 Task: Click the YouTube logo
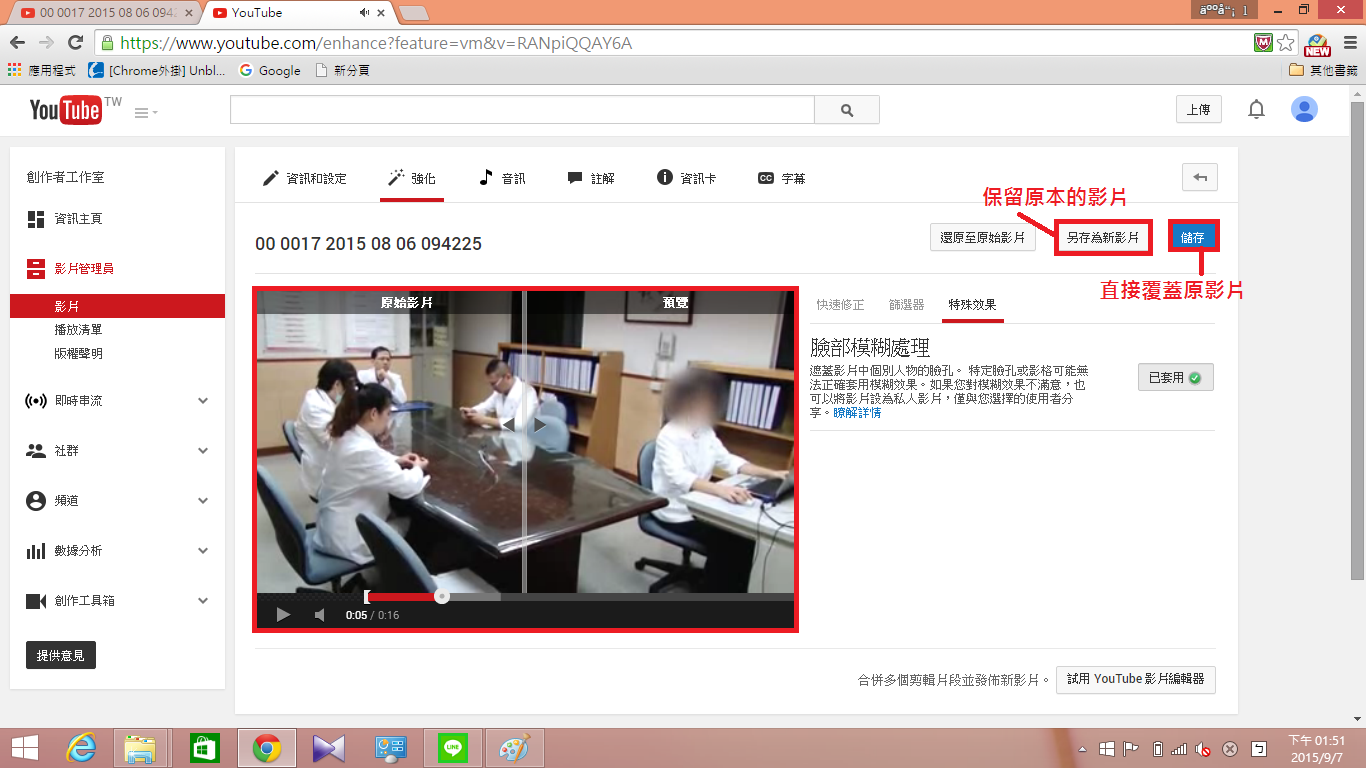point(66,110)
